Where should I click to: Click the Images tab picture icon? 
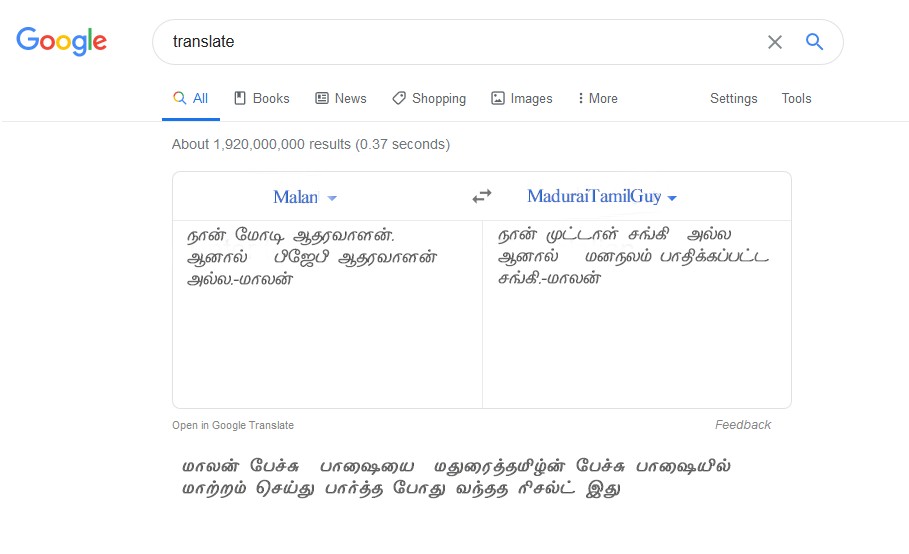coord(497,98)
